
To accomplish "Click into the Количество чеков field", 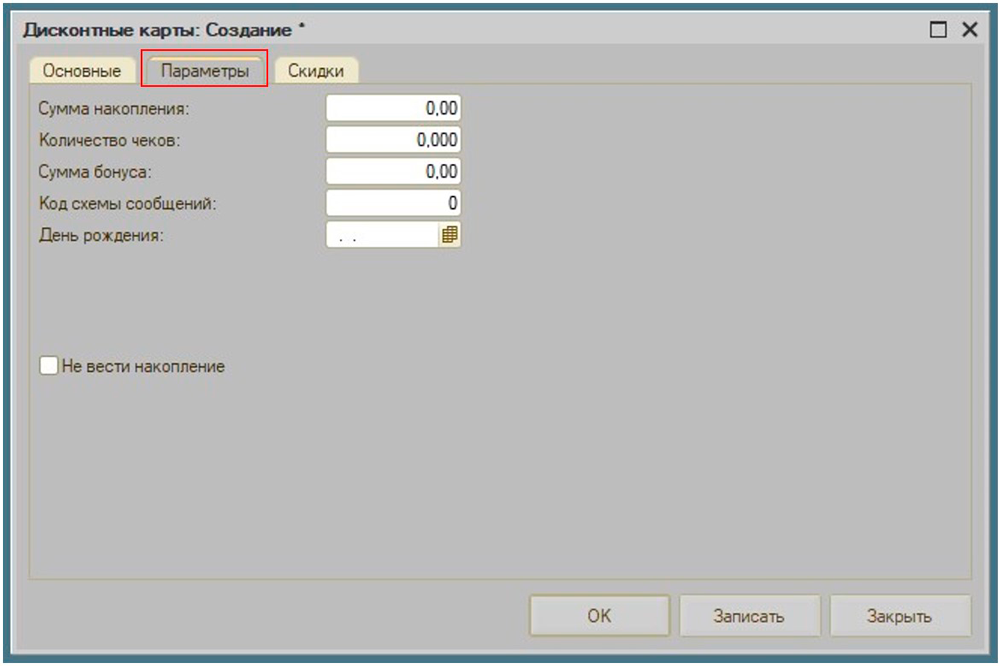I will [x=393, y=140].
